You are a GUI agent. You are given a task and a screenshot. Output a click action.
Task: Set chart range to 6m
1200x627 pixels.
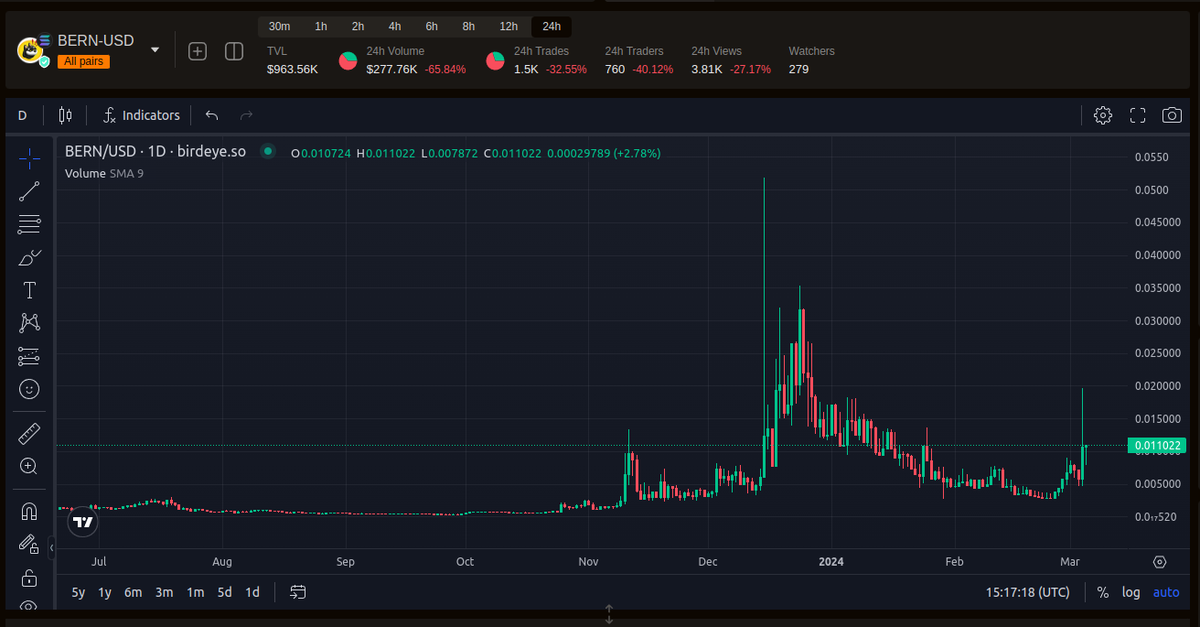point(133,592)
